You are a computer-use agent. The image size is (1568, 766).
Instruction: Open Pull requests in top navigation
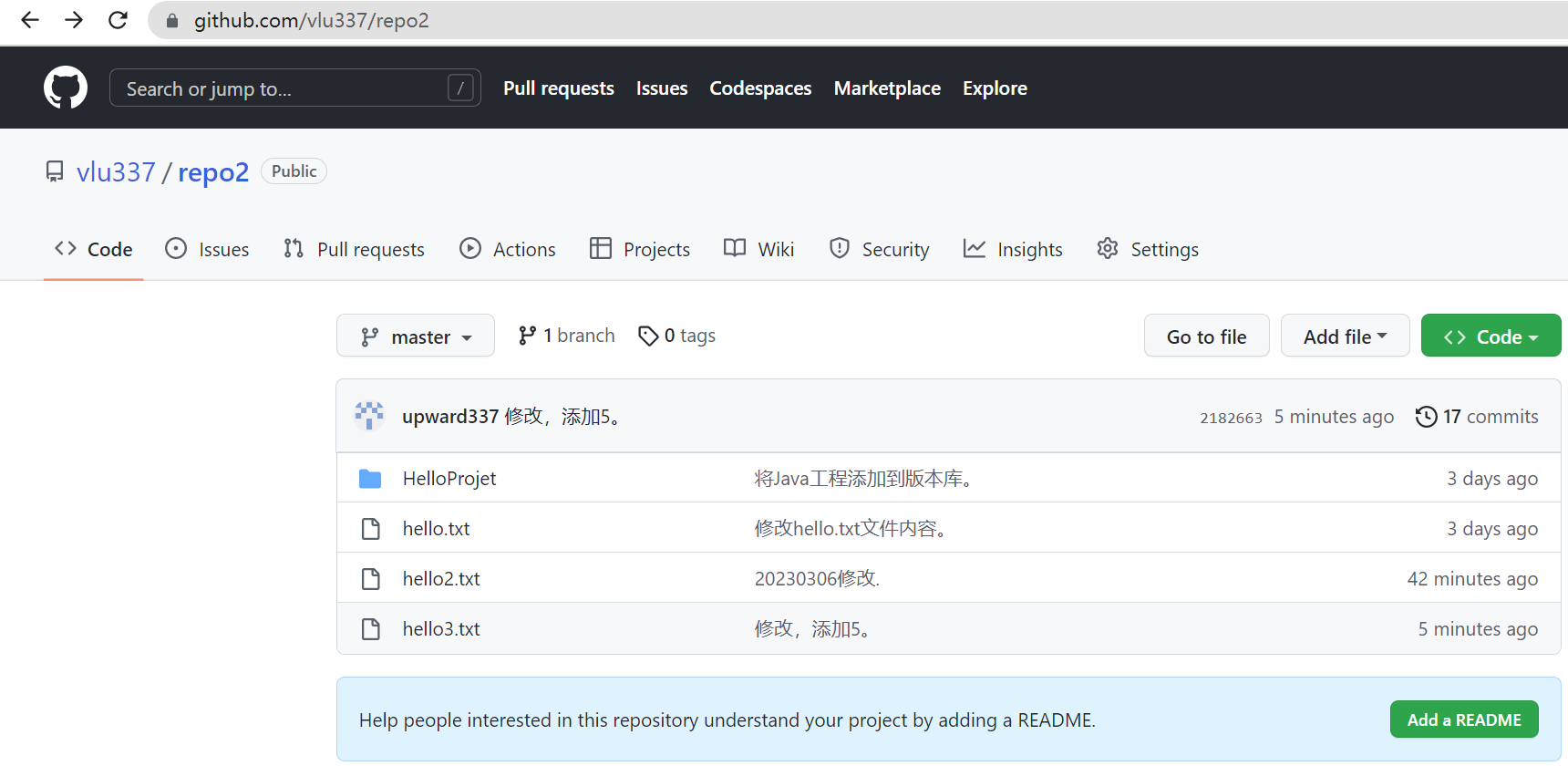[559, 88]
